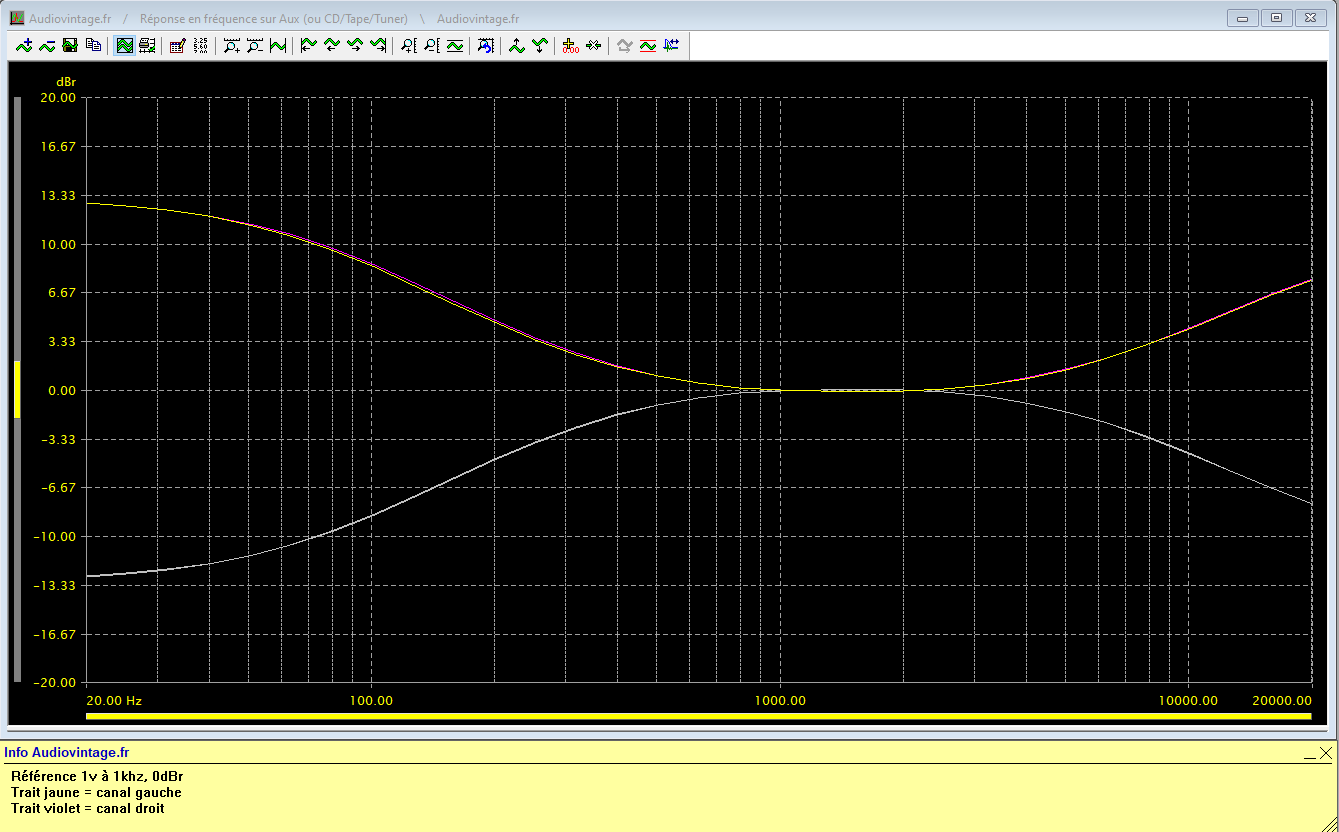Minimize the Info Audiovintage.fr panel
This screenshot has width=1339, height=832.
[1309, 754]
